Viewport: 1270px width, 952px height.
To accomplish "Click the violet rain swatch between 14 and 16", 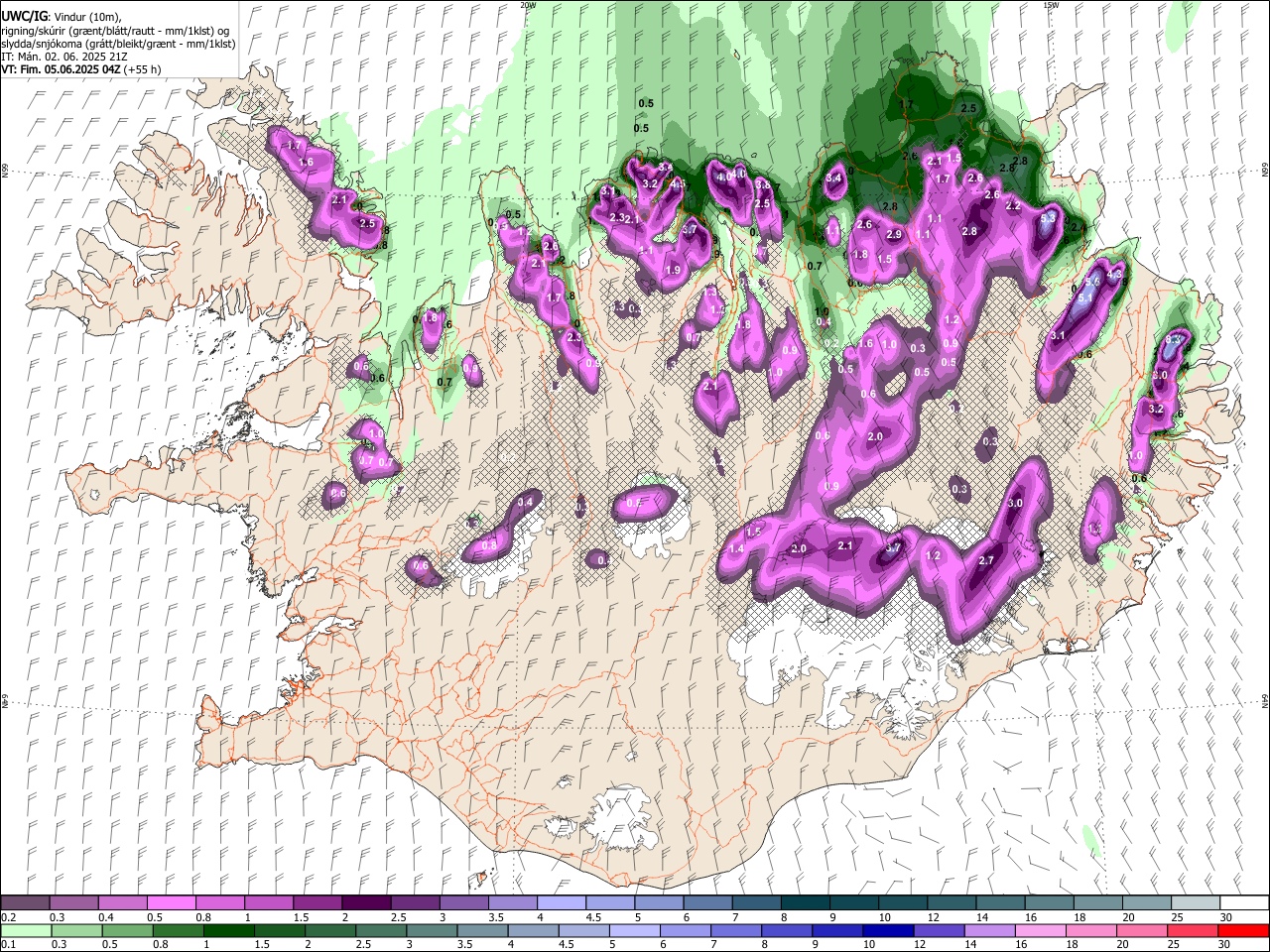I will pyautogui.click(x=988, y=930).
